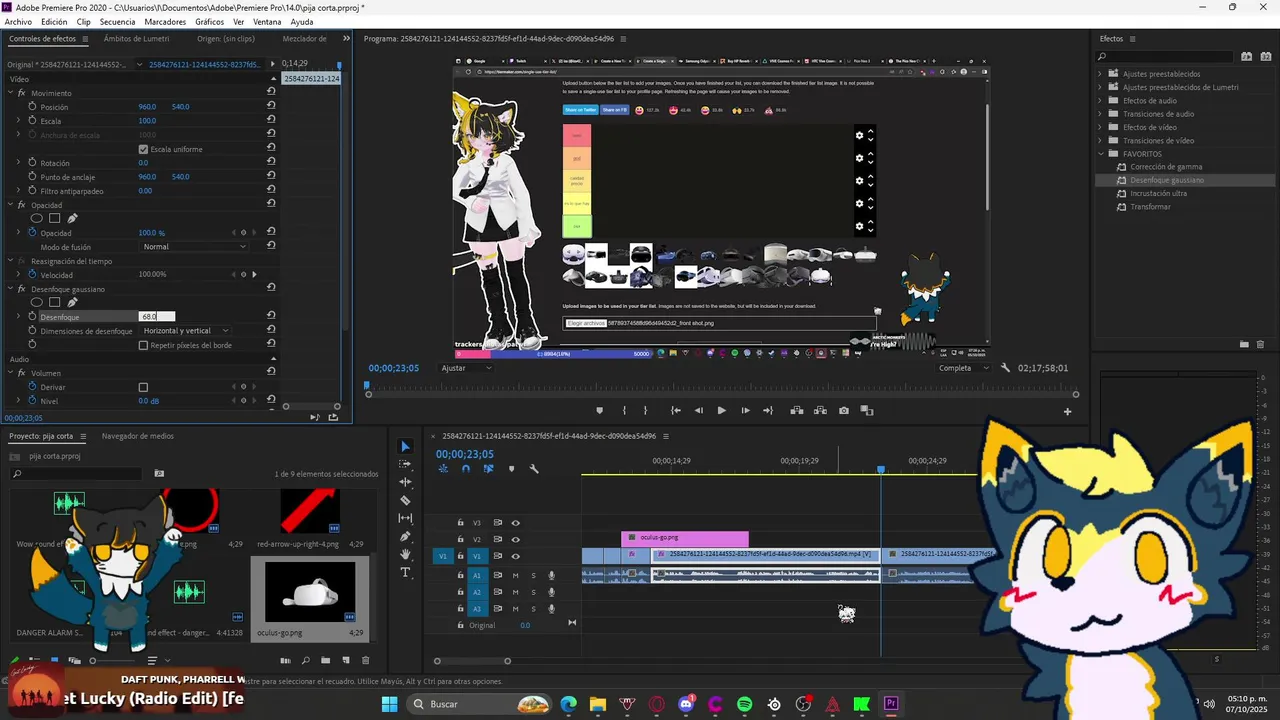1280x720 pixels.
Task: Expand the Escala property
Action: click(x=18, y=121)
